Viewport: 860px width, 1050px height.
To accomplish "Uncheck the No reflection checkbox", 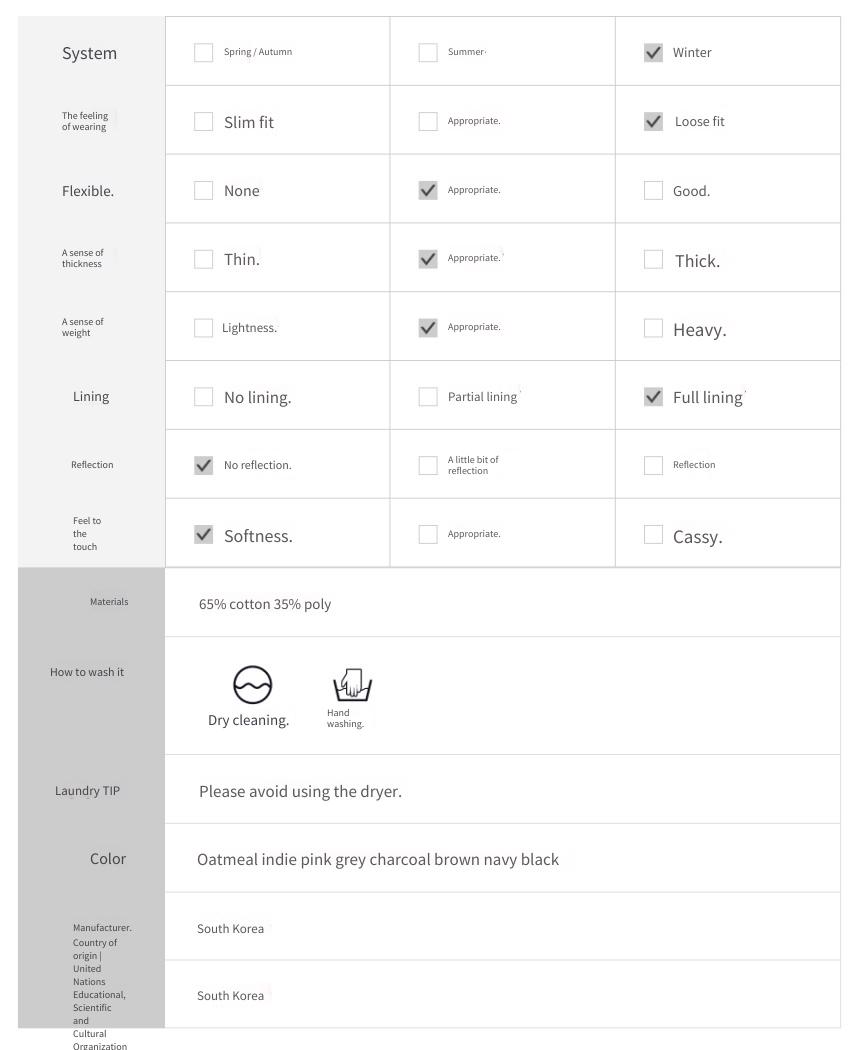I will coord(204,465).
